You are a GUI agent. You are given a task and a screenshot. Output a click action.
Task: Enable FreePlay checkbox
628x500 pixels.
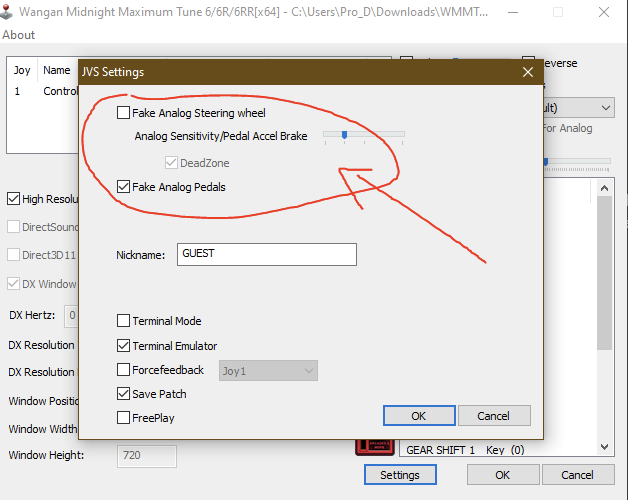[x=123, y=417]
